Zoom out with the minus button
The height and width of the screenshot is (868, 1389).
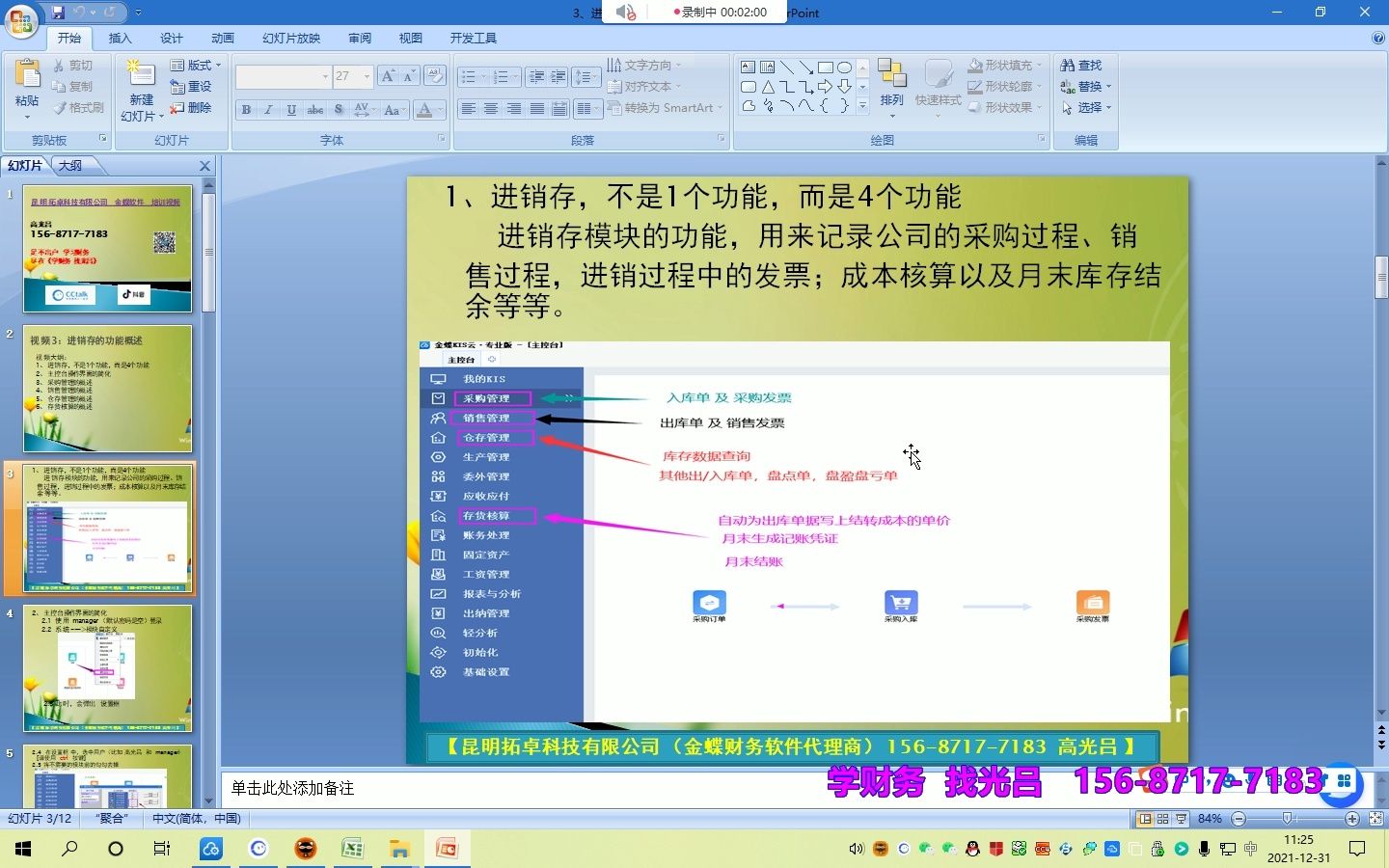pyautogui.click(x=1239, y=819)
